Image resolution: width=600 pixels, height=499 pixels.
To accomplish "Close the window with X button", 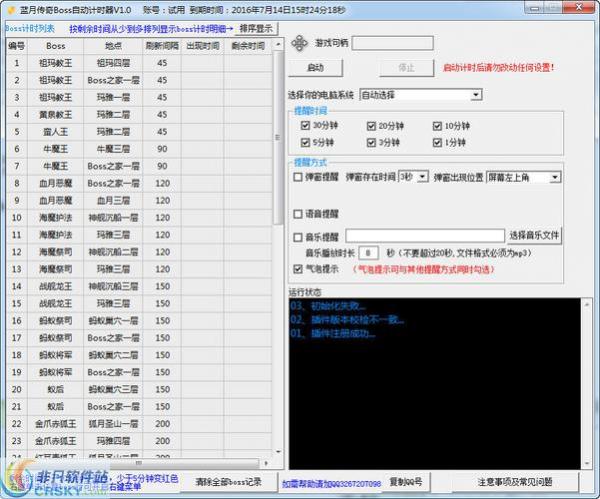I will point(579,7).
